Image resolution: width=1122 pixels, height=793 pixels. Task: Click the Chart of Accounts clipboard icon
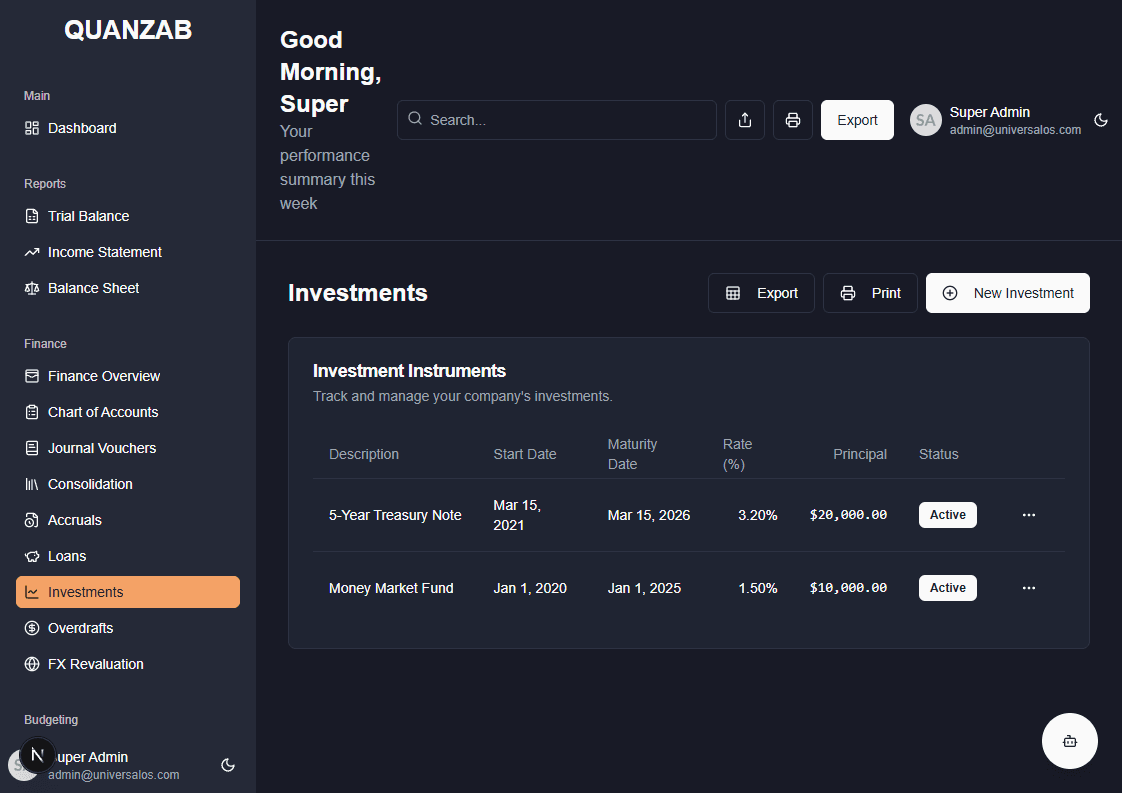pyautogui.click(x=31, y=412)
